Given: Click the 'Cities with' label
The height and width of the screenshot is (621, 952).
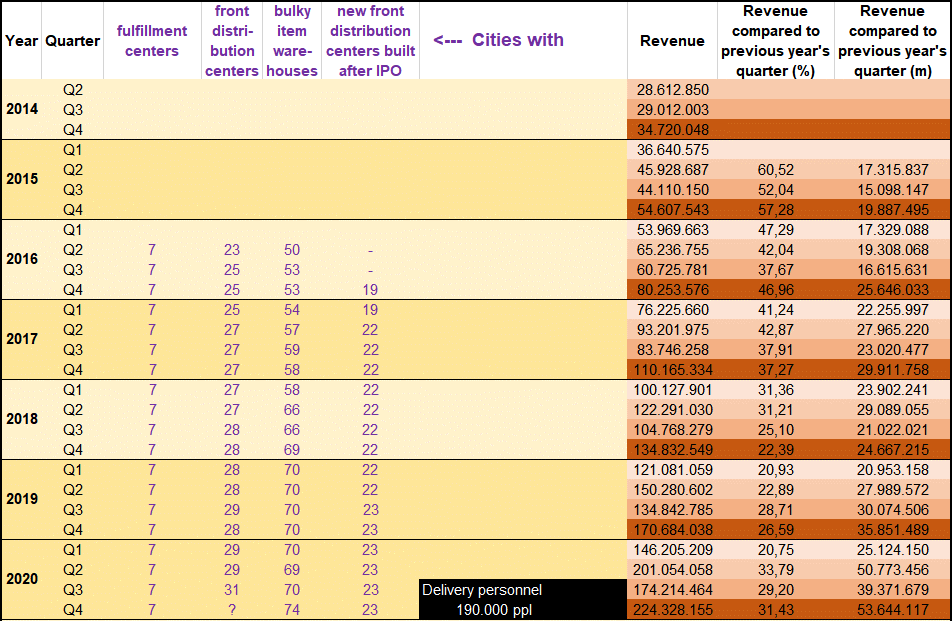Looking at the screenshot, I should (518, 39).
